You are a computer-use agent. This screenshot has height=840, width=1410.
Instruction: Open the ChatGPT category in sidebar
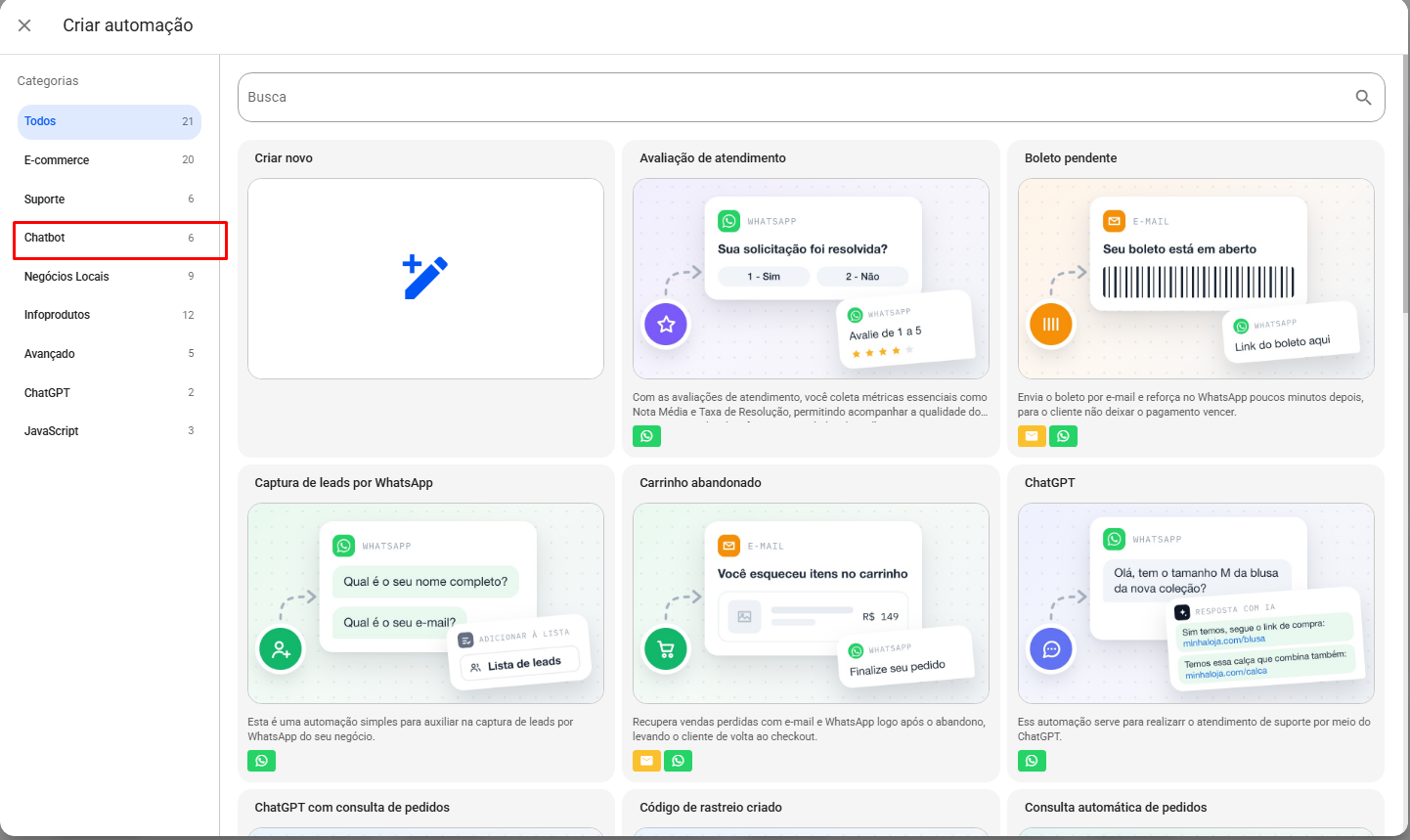(110, 393)
